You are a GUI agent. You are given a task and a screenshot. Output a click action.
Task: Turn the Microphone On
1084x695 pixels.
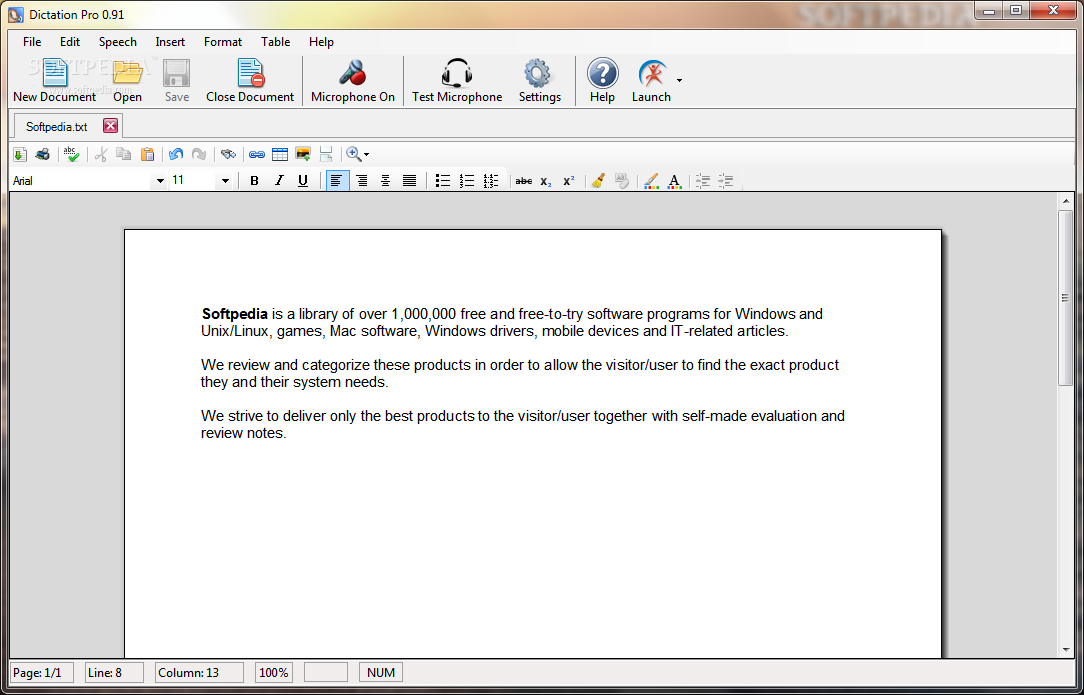pos(353,80)
